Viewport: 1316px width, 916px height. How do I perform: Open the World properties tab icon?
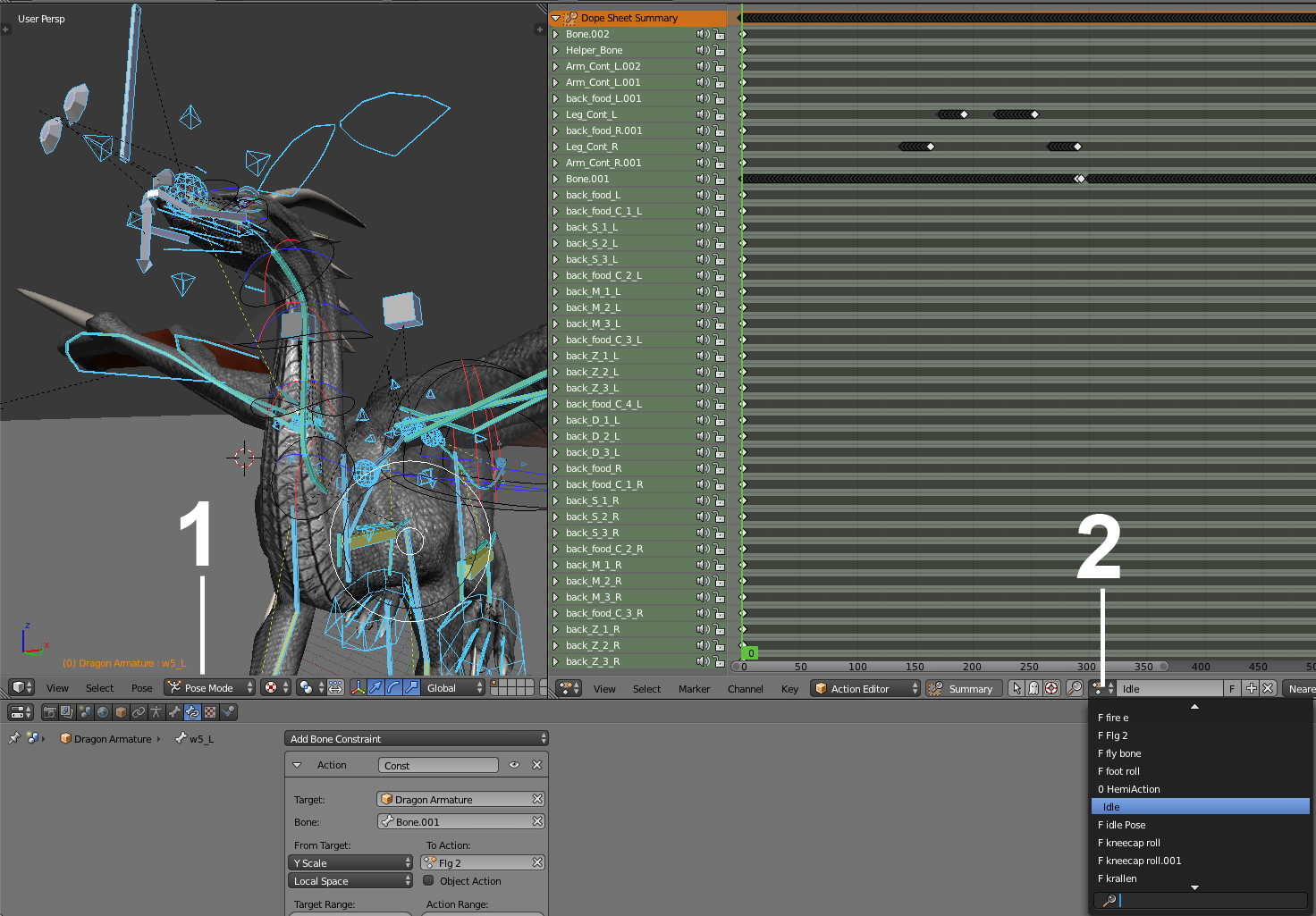point(103,712)
